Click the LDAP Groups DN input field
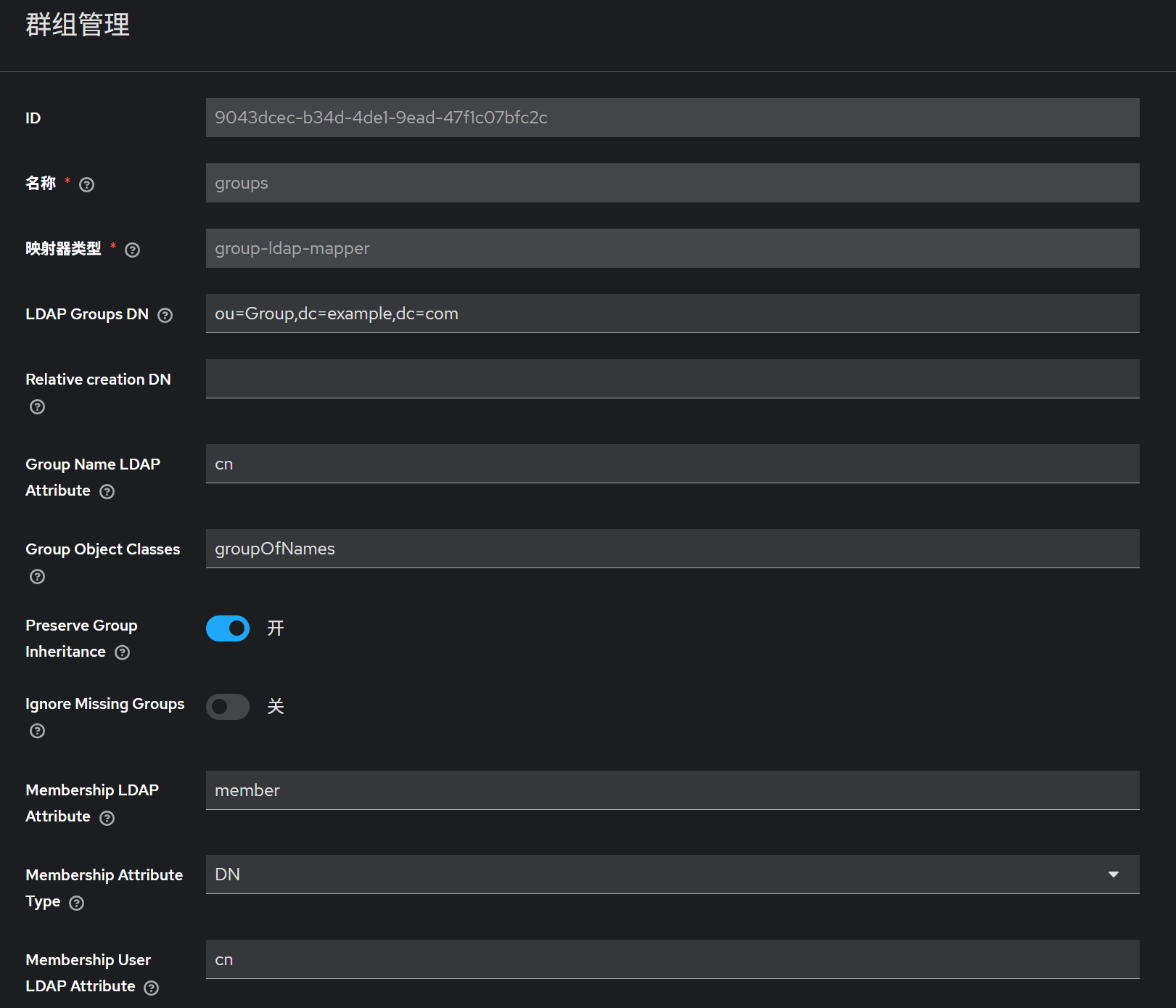 pos(672,314)
